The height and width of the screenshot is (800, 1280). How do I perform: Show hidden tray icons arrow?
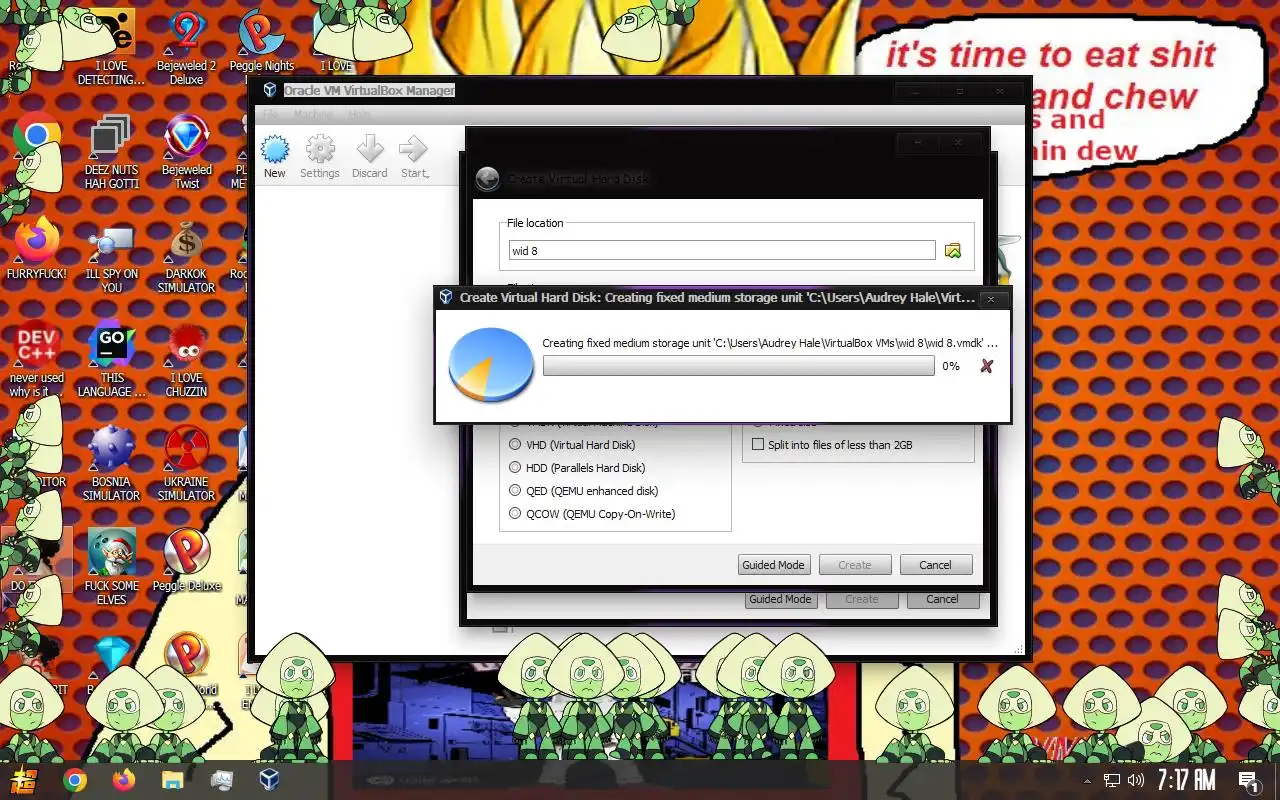(1088, 780)
